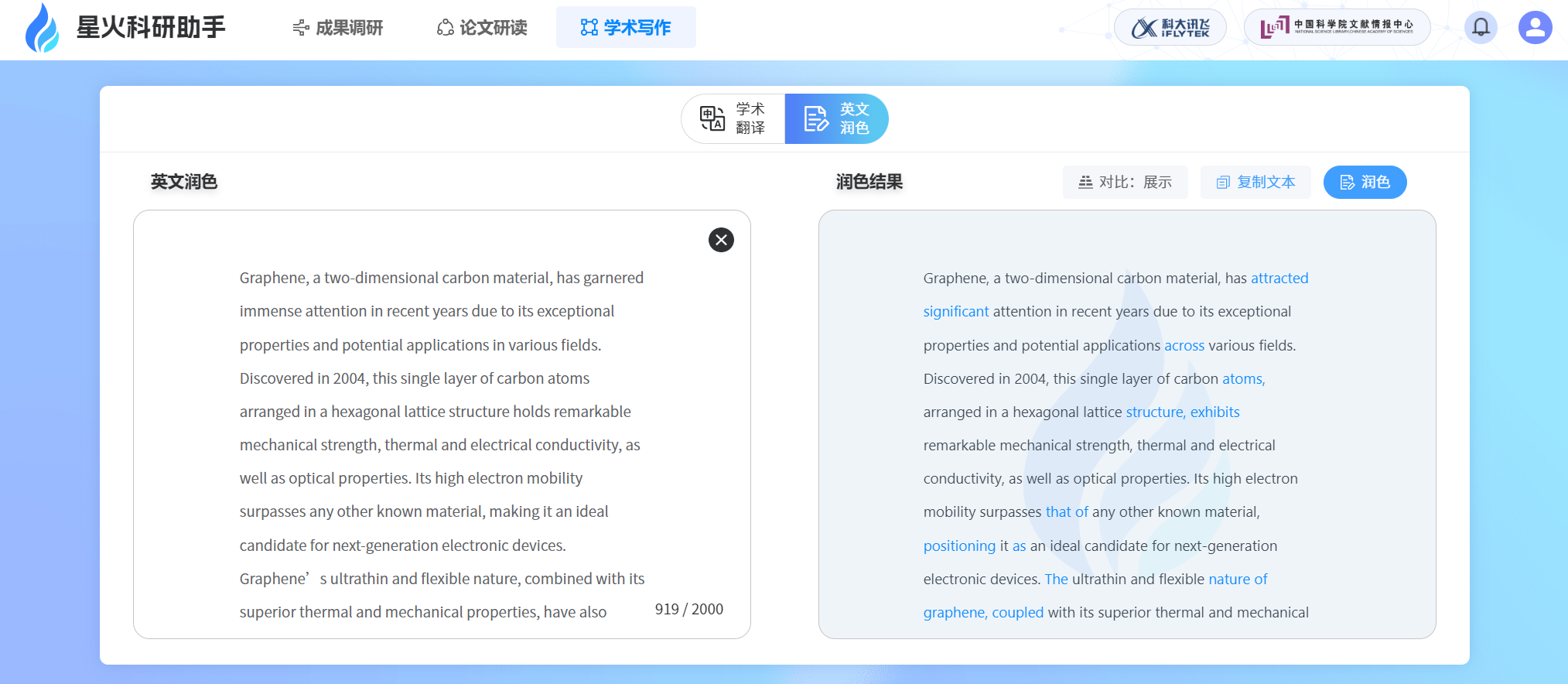
Task: Open the user profile avatar
Action: click(1535, 28)
